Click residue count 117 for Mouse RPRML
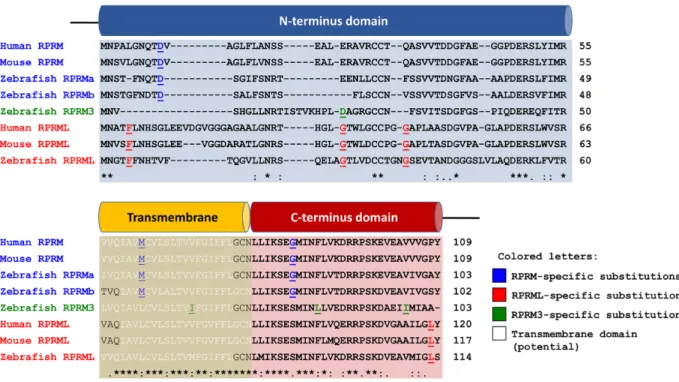Image resolution: width=679 pixels, height=382 pixels. click(x=462, y=341)
